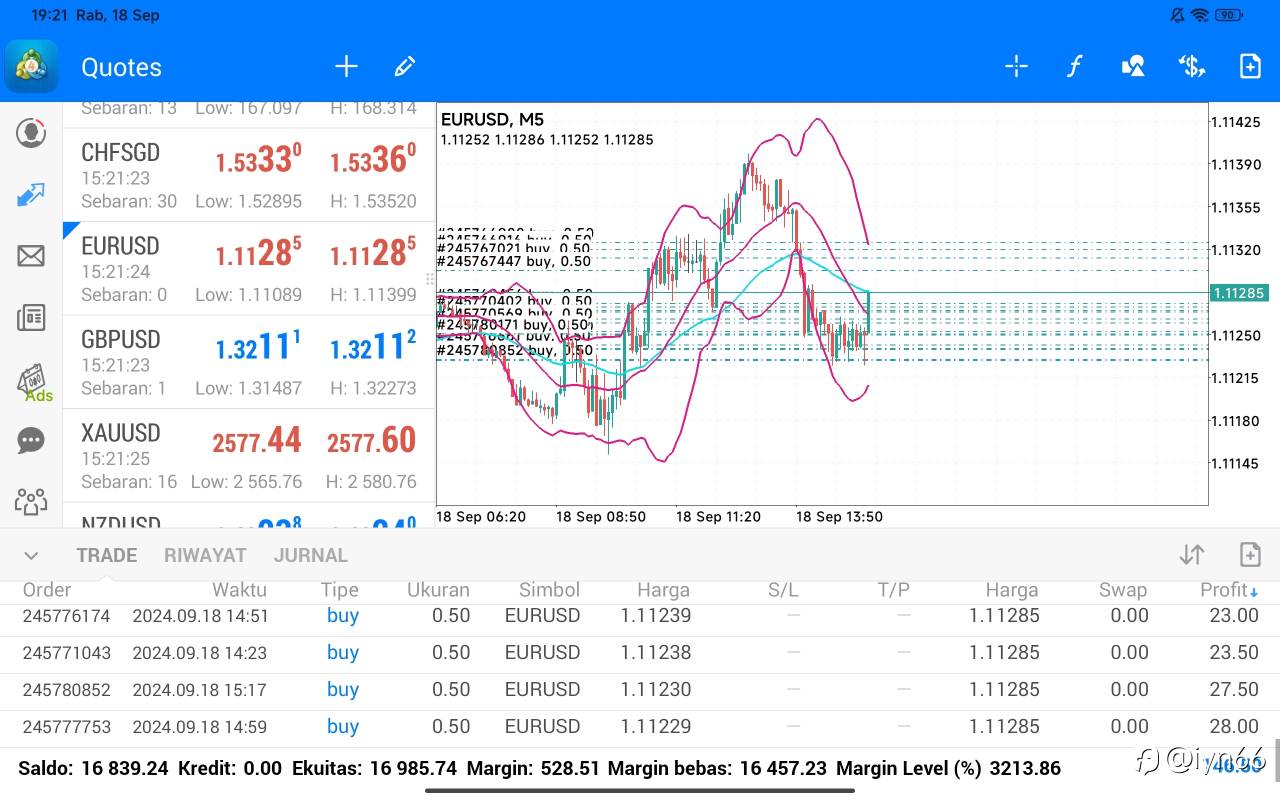Tap the plus icon to add symbol

pyautogui.click(x=346, y=67)
